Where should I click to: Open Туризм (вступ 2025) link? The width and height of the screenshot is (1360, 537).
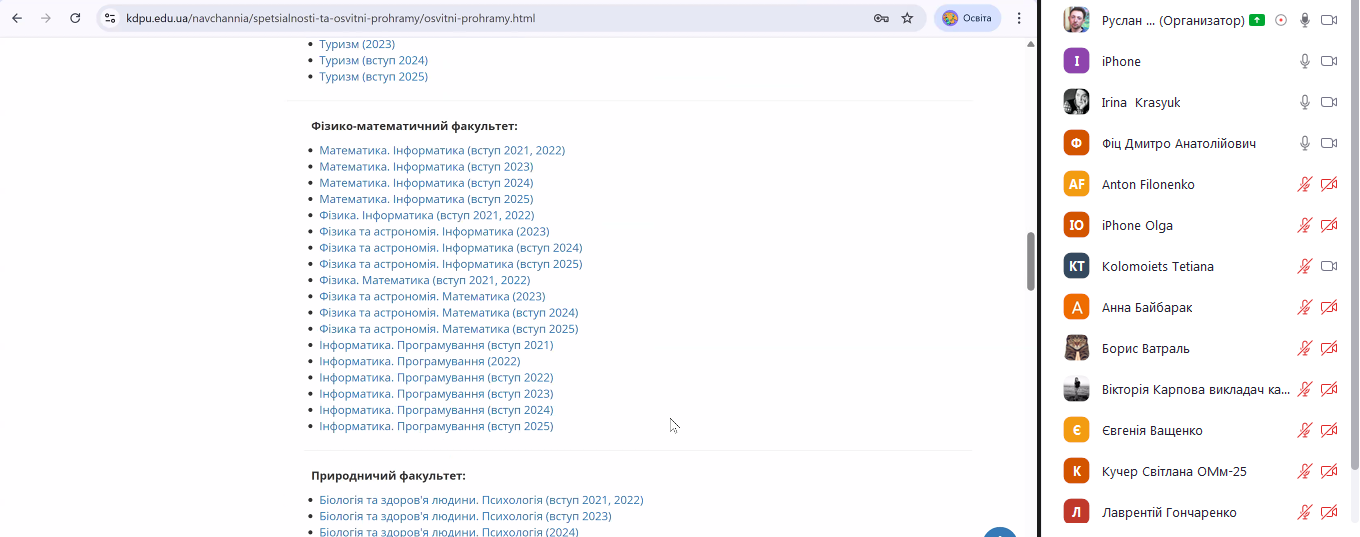[x=373, y=77]
